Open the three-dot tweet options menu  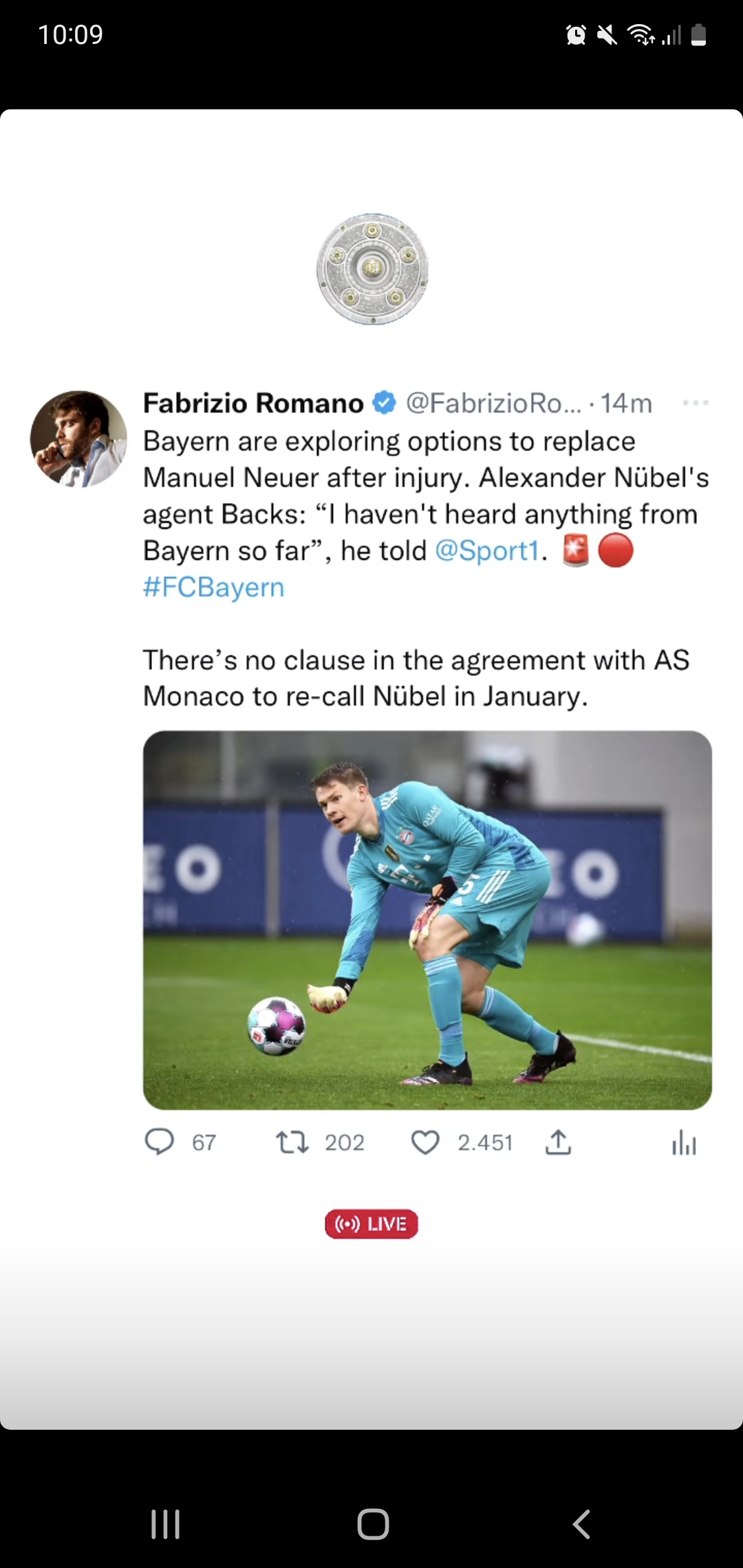696,403
